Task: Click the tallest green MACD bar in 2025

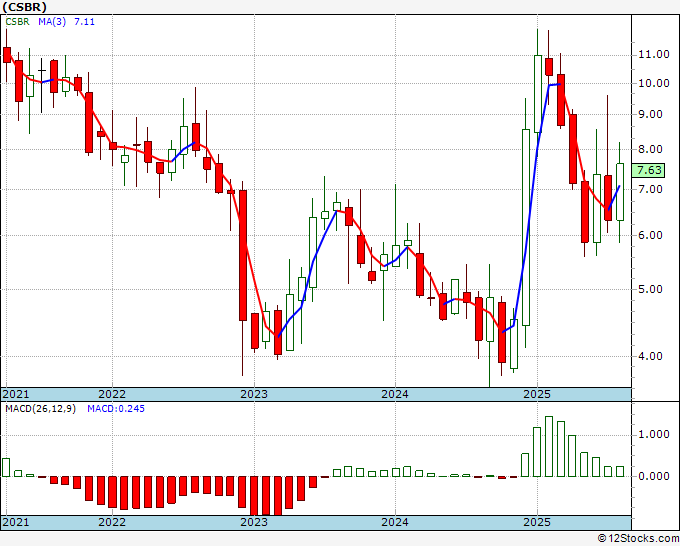Action: (549, 446)
